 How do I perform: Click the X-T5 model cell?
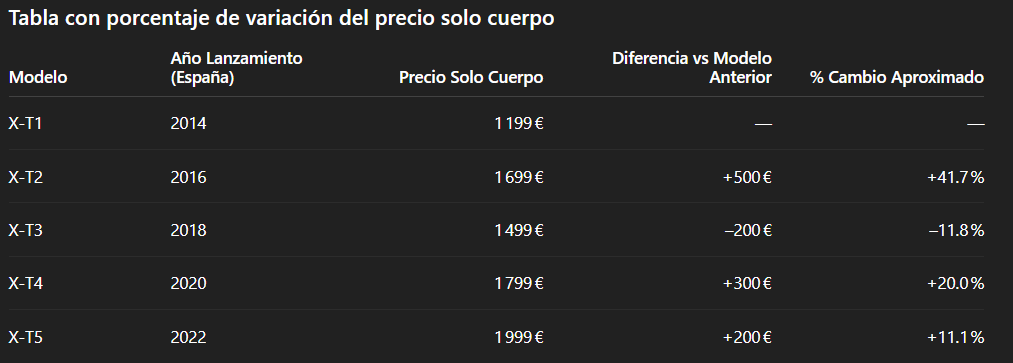(26, 337)
